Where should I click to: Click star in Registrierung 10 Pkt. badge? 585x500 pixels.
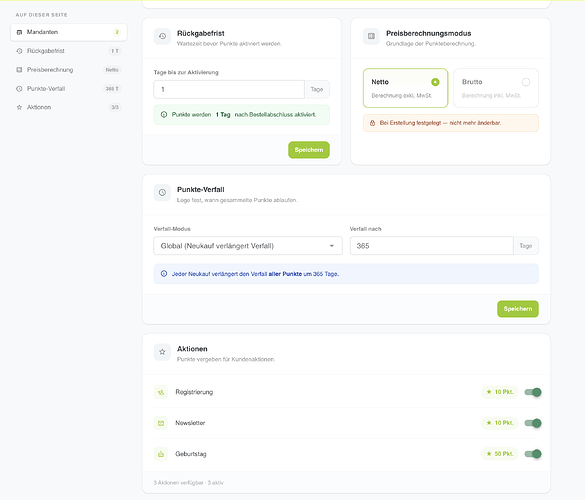[489, 392]
